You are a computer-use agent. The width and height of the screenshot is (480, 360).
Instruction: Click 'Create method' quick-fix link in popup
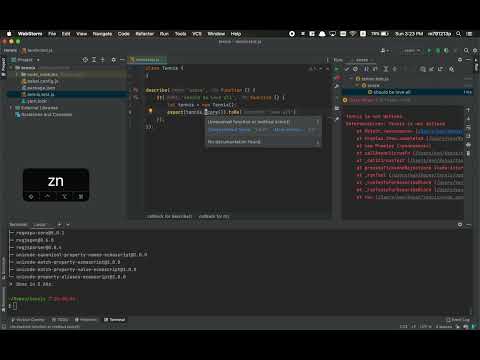point(229,130)
